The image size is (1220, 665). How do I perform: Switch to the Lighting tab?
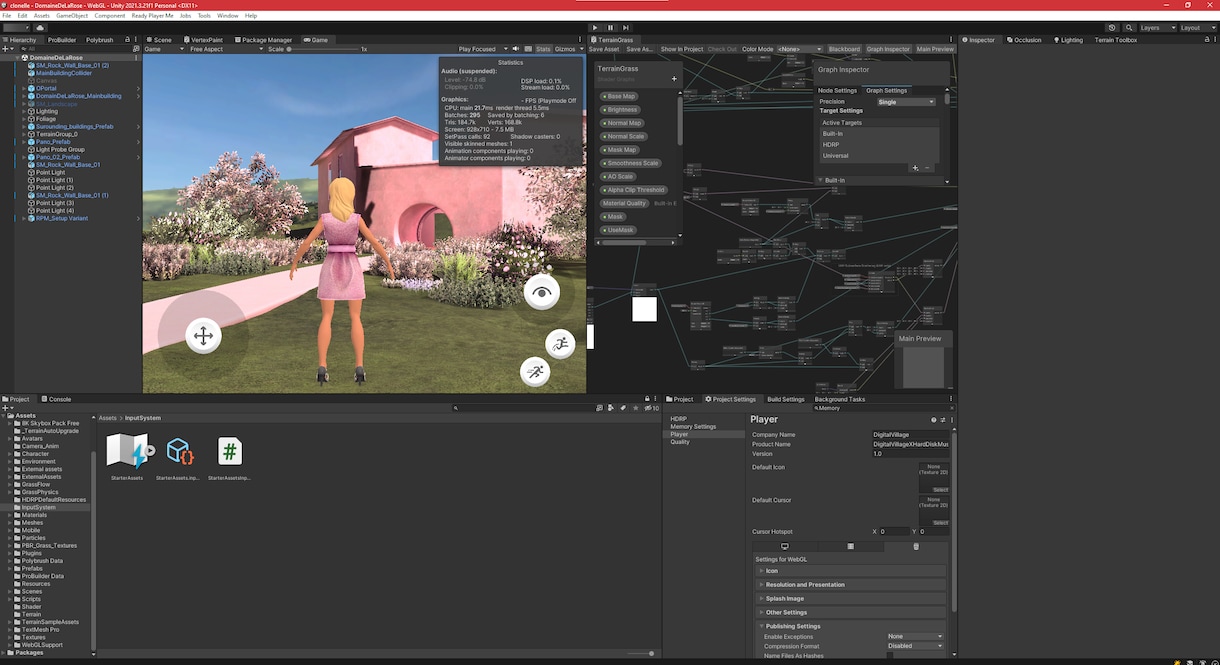(1068, 40)
